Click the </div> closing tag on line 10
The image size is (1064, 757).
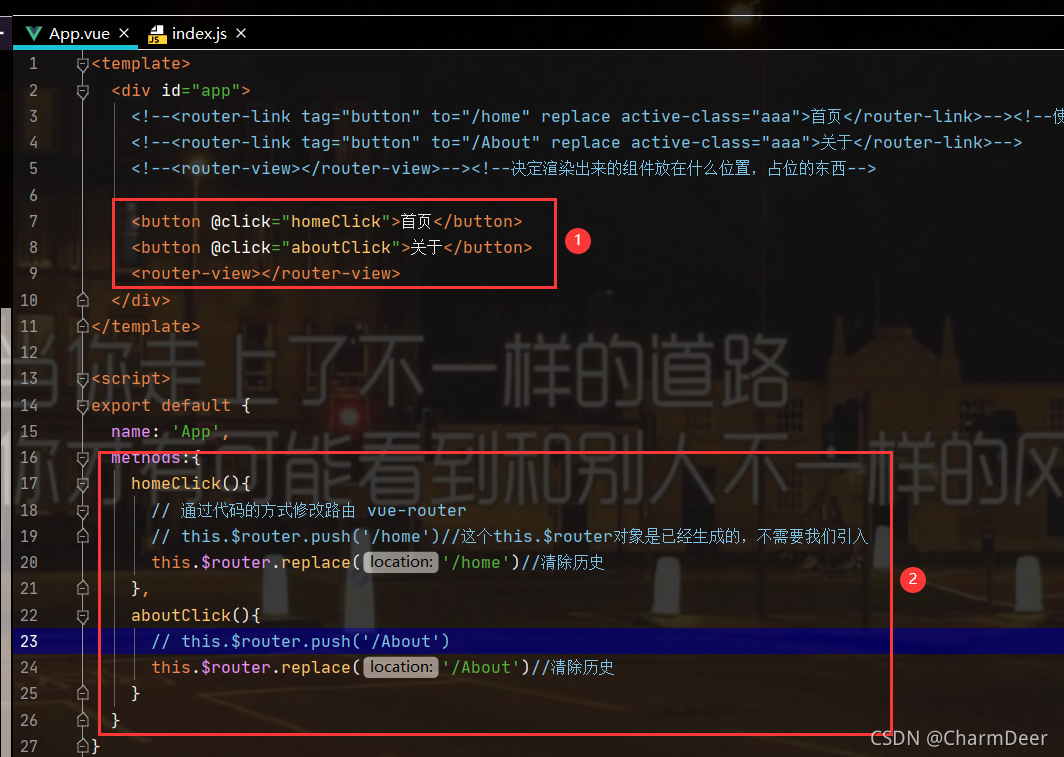pyautogui.click(x=141, y=300)
